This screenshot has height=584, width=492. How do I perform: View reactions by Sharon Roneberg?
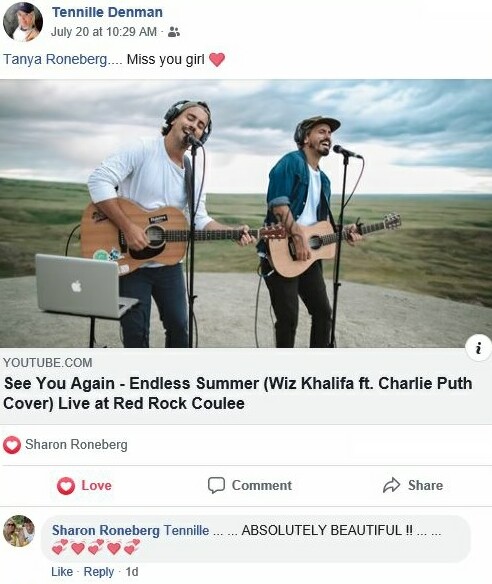click(76, 444)
